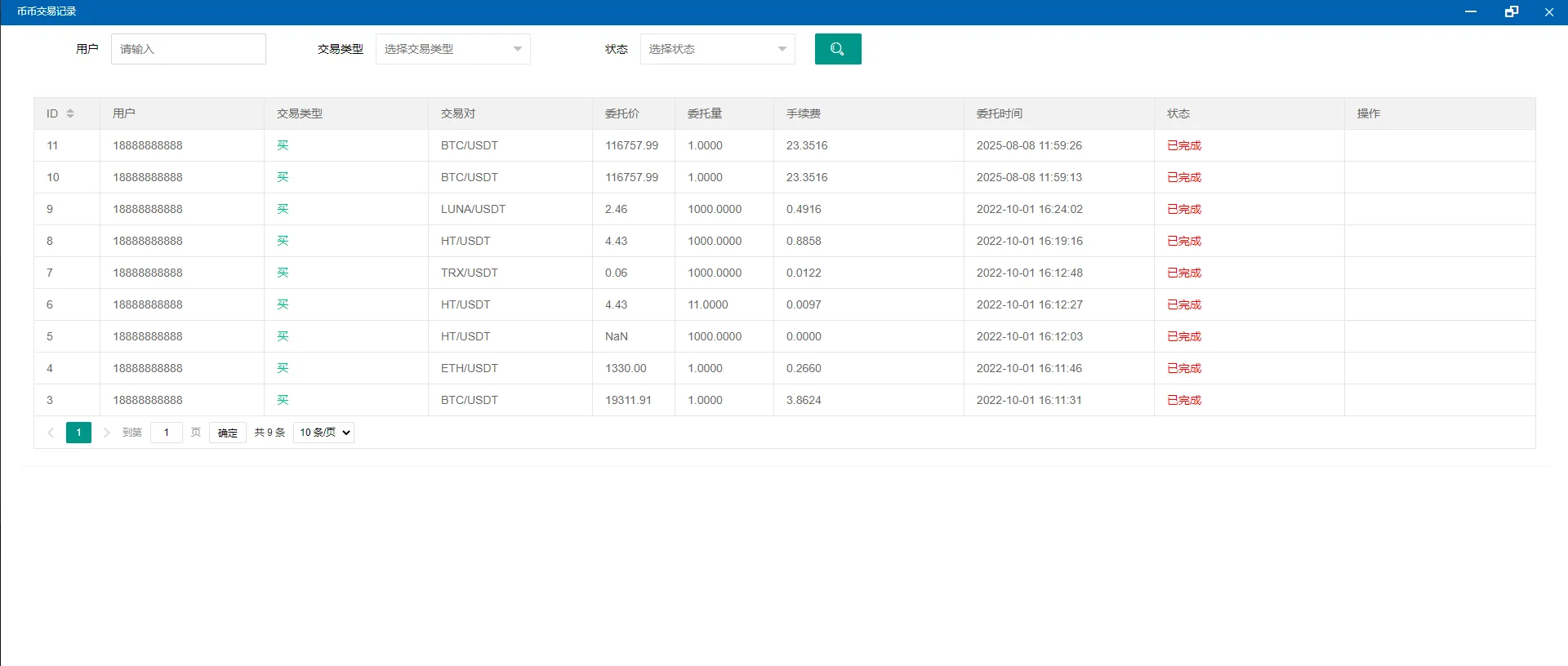Viewport: 1568px width, 666px height.
Task: Close the 币币交易记录 window
Action: 1548,11
